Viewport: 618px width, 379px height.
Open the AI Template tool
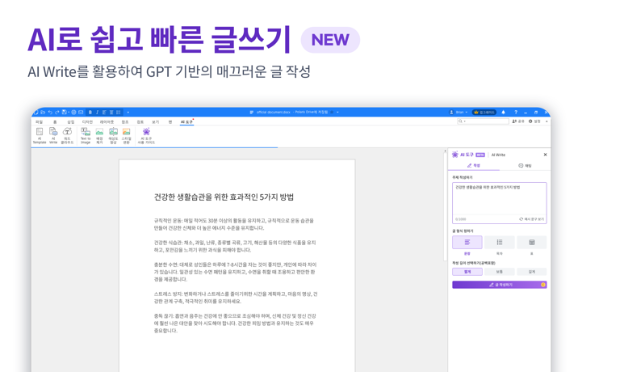pos(39,136)
